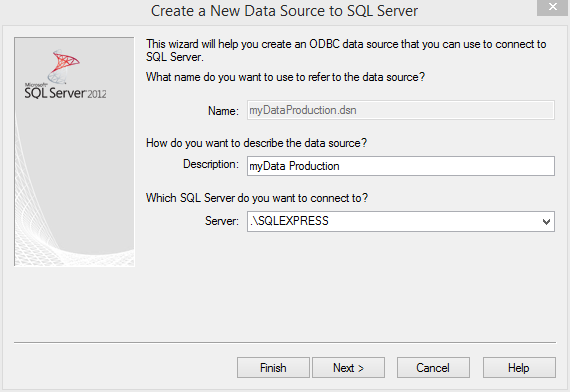Go to the next wizard step
The height and width of the screenshot is (392, 570).
pyautogui.click(x=348, y=368)
